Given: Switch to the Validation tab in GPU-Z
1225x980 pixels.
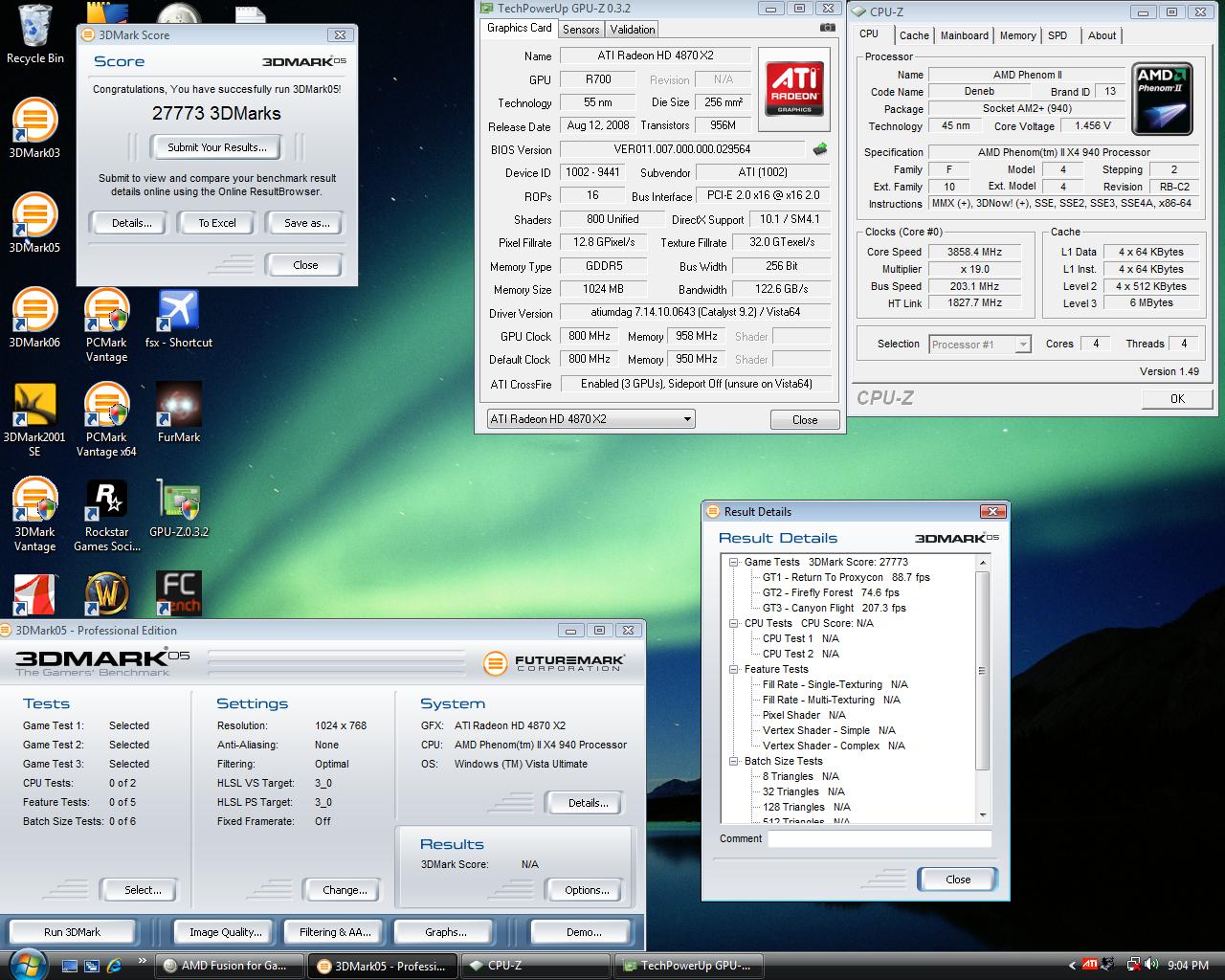Looking at the screenshot, I should [633, 29].
